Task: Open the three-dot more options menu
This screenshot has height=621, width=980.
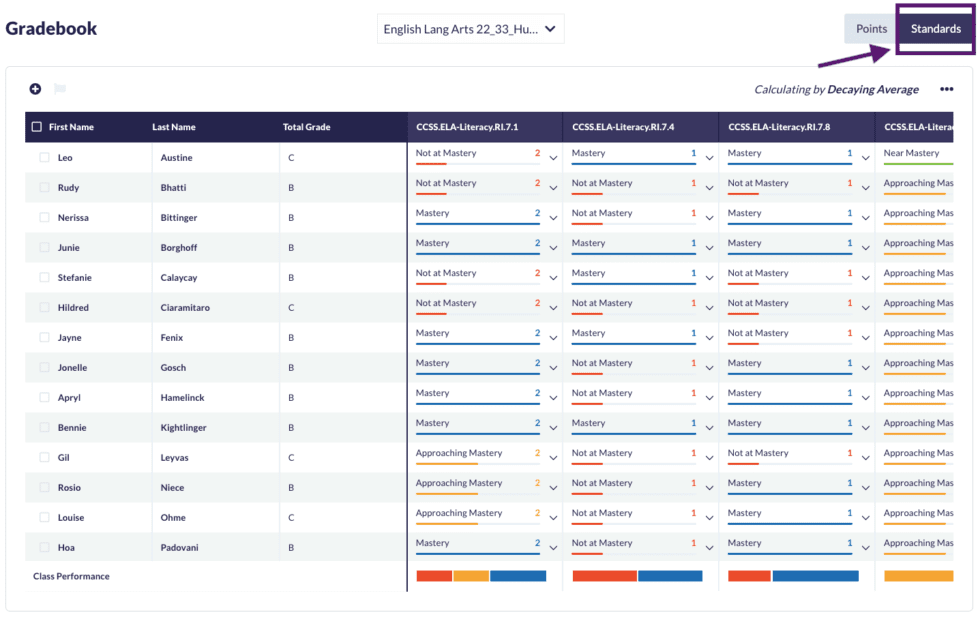Action: (946, 90)
